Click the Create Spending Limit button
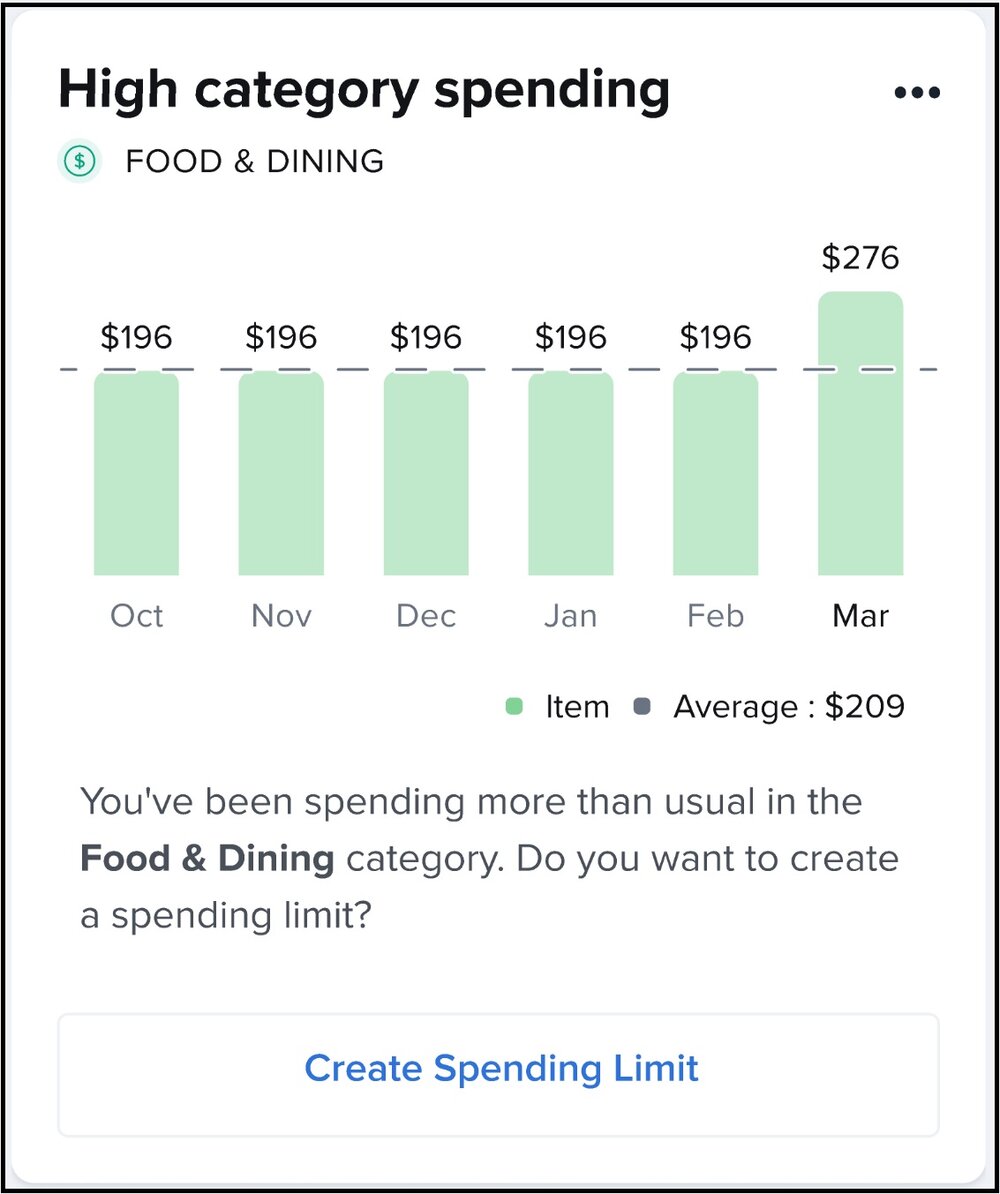This screenshot has height=1194, width=1000. point(499,1074)
